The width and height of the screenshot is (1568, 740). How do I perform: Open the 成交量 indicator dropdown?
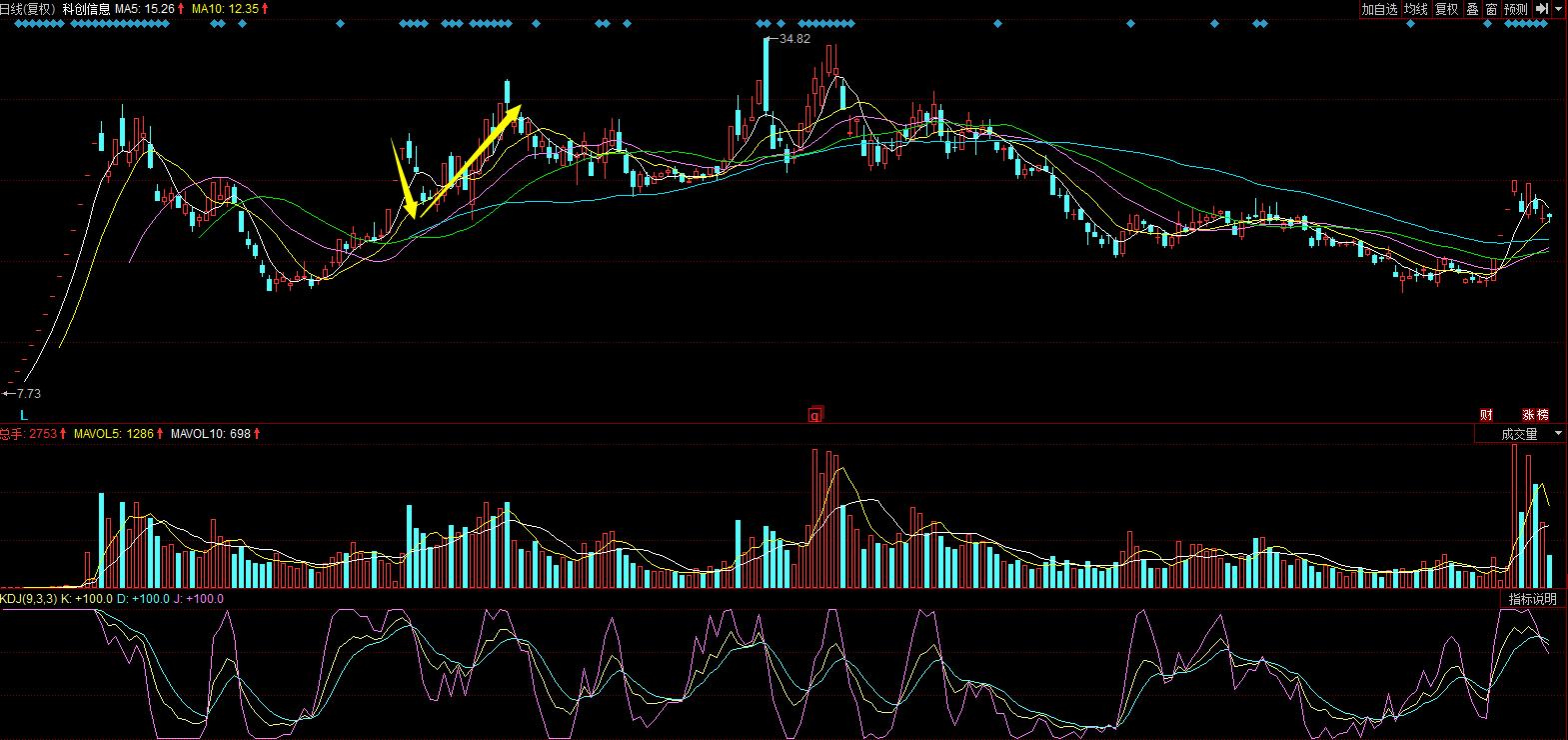click(x=1520, y=434)
